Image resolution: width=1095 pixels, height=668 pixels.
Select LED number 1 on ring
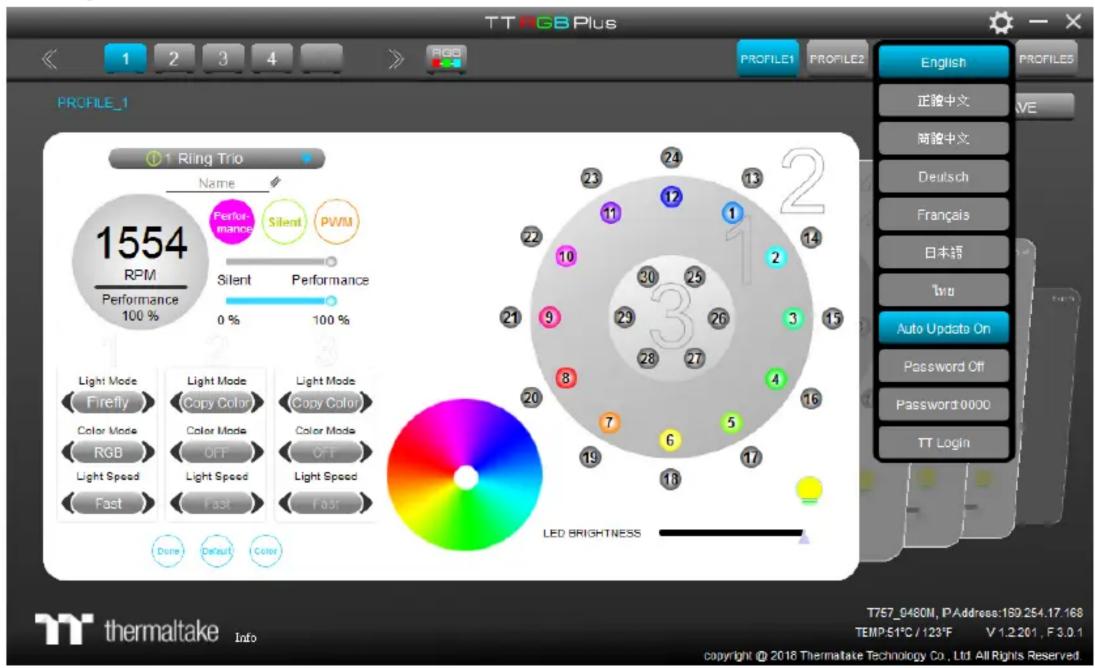[732, 212]
